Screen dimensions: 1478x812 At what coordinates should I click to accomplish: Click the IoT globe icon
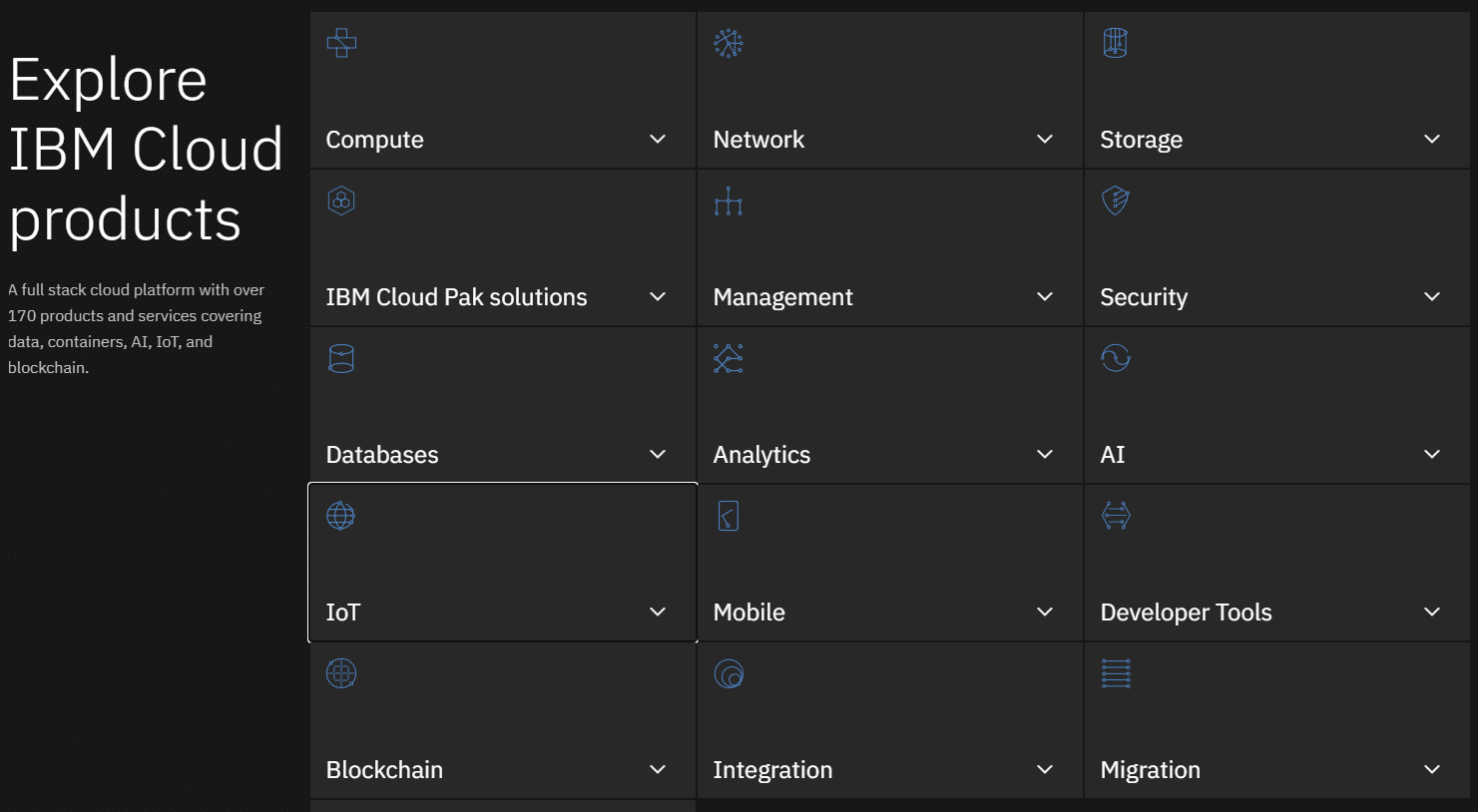[341, 516]
